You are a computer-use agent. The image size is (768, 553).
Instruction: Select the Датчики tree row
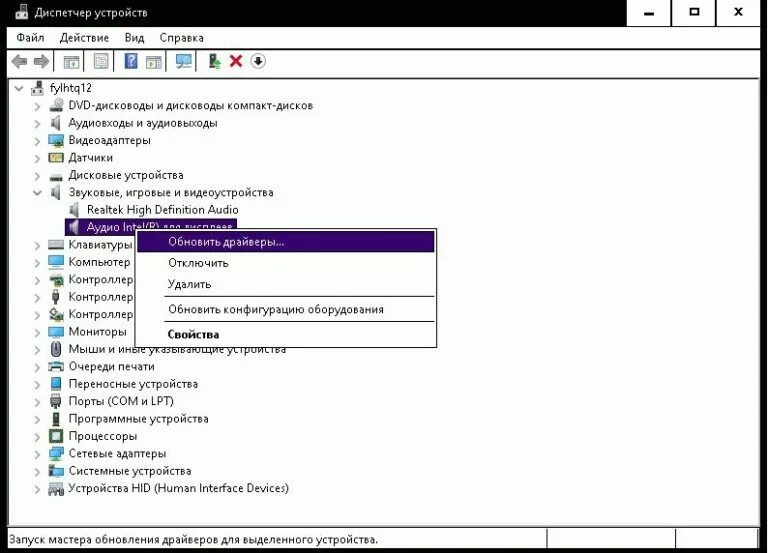(91, 158)
